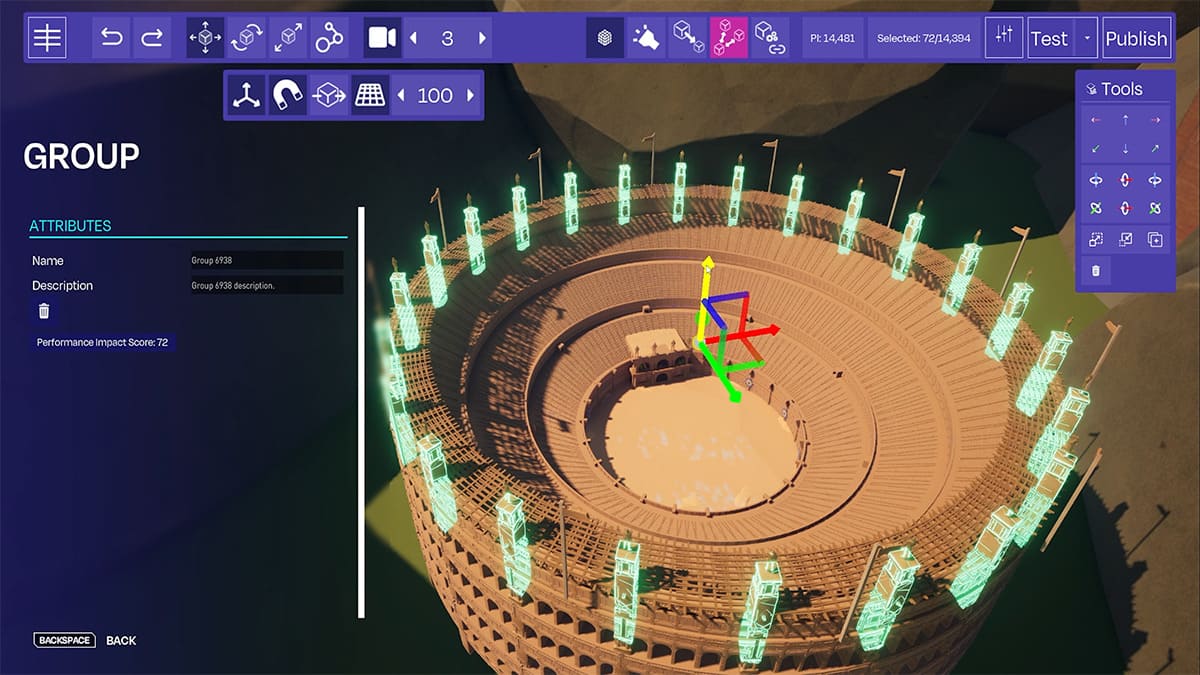Click the undo arrow
This screenshot has width=1200, height=675.
coord(111,38)
